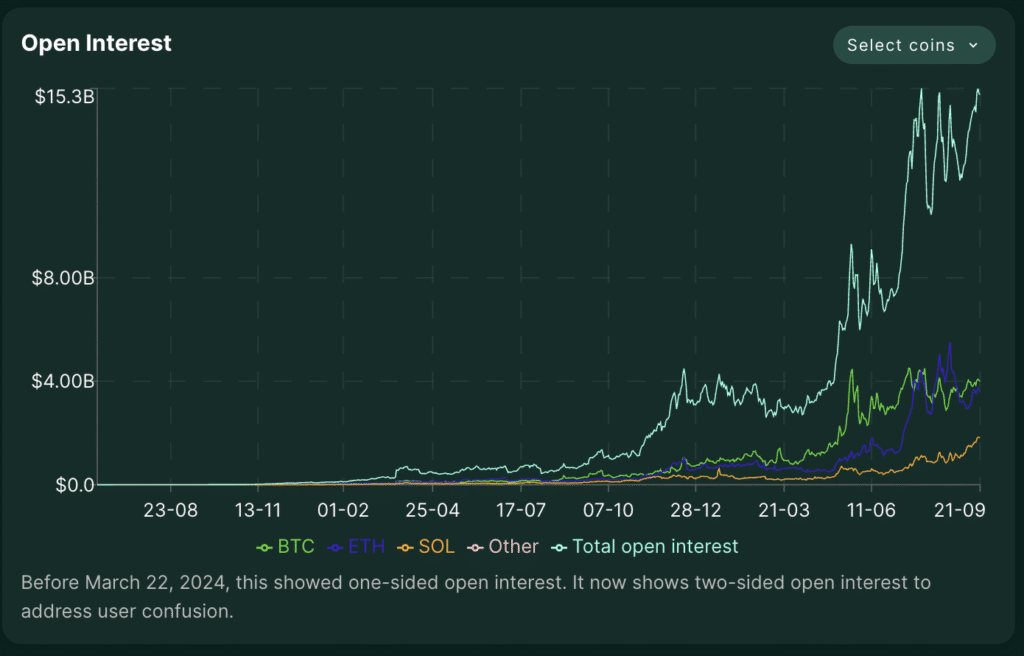Click the orange SOL legend marker icon
The image size is (1024, 656).
(404, 548)
